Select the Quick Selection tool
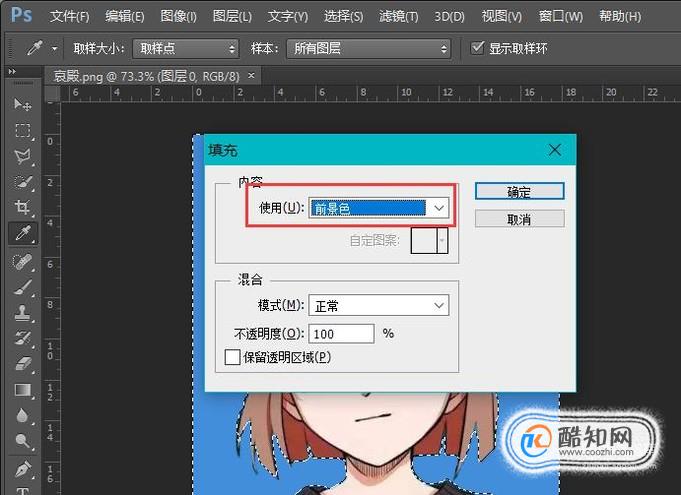The width and height of the screenshot is (681, 495). pos(23,182)
